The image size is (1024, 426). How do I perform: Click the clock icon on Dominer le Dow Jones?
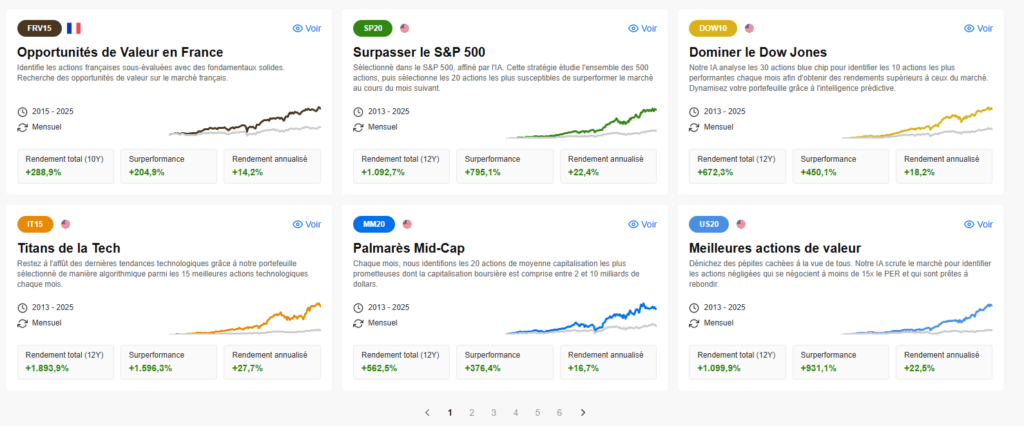(x=695, y=111)
